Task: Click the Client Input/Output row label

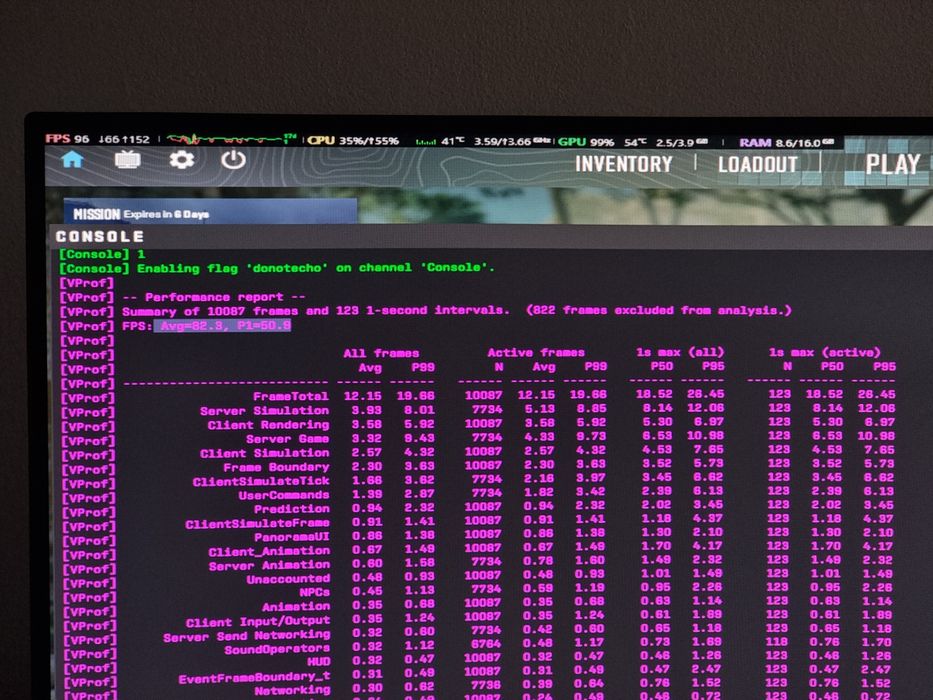Action: (258, 621)
